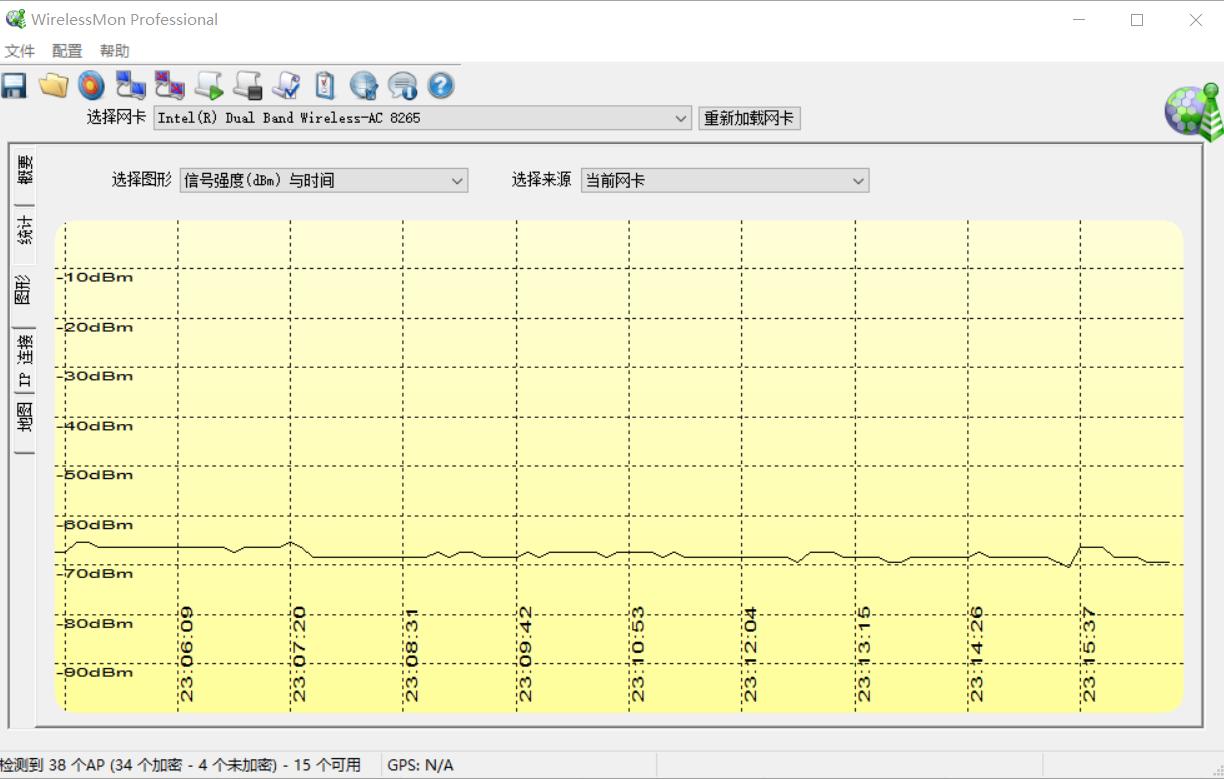Open the 选择来源 source dropdown
The image size is (1224, 779).
click(858, 180)
